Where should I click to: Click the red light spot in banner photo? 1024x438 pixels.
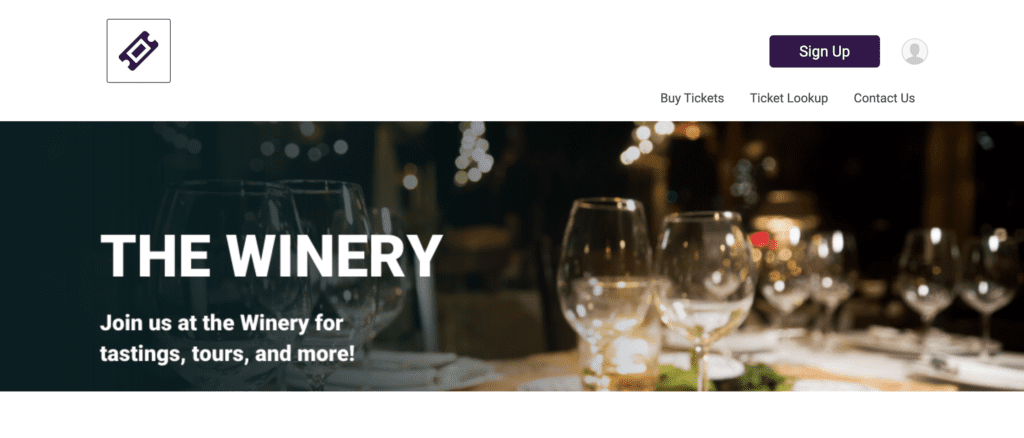pyautogui.click(x=761, y=240)
